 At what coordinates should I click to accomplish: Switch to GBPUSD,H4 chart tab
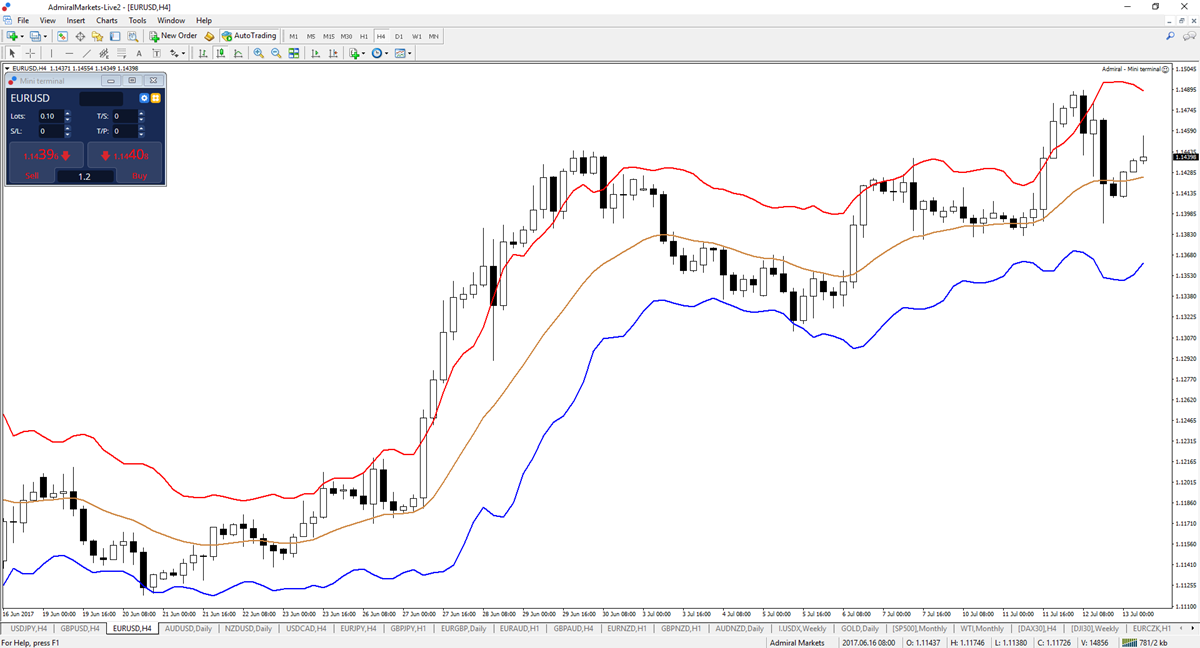80,628
